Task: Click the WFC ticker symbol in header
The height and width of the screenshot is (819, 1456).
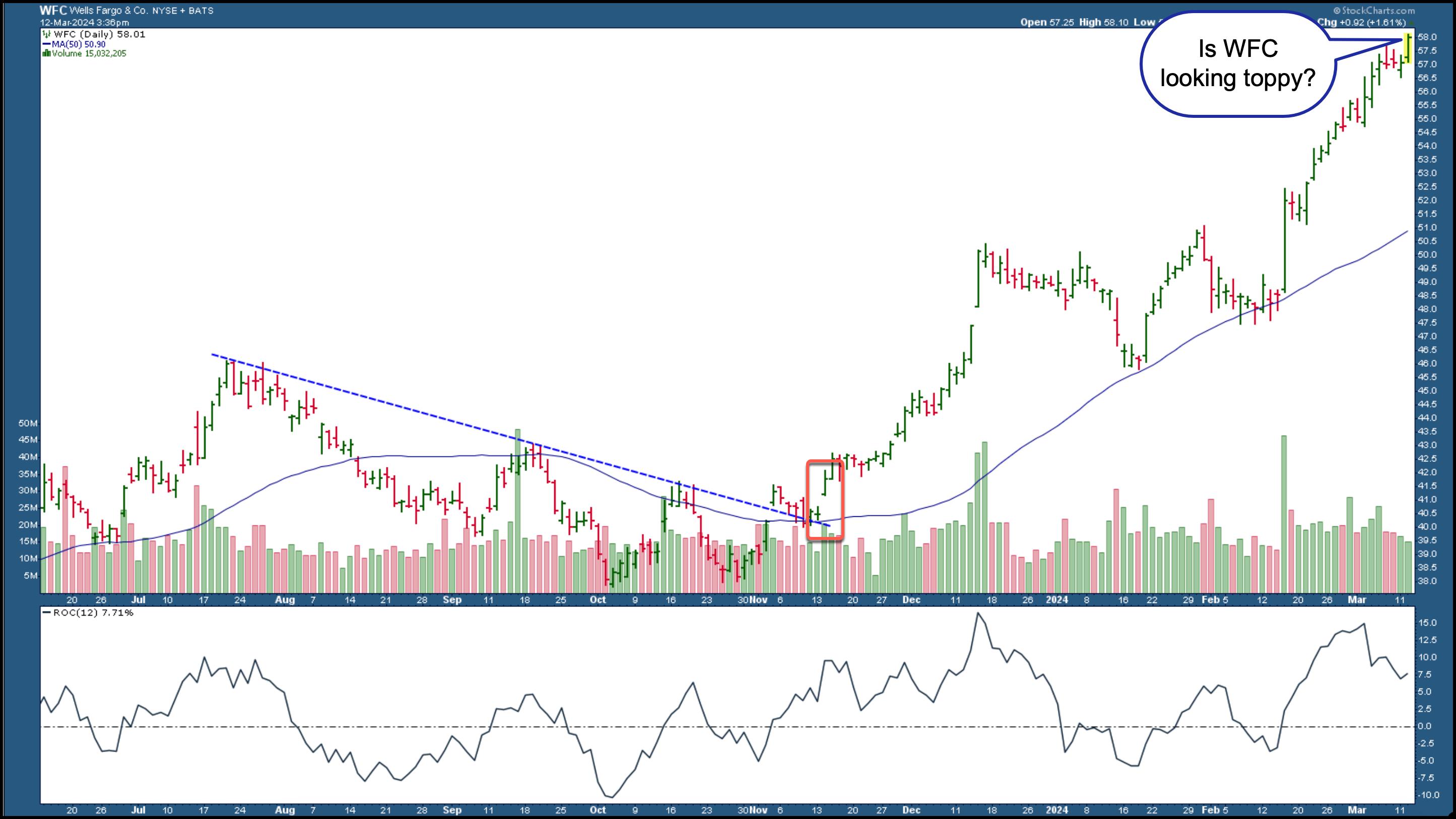Action: tap(53, 10)
